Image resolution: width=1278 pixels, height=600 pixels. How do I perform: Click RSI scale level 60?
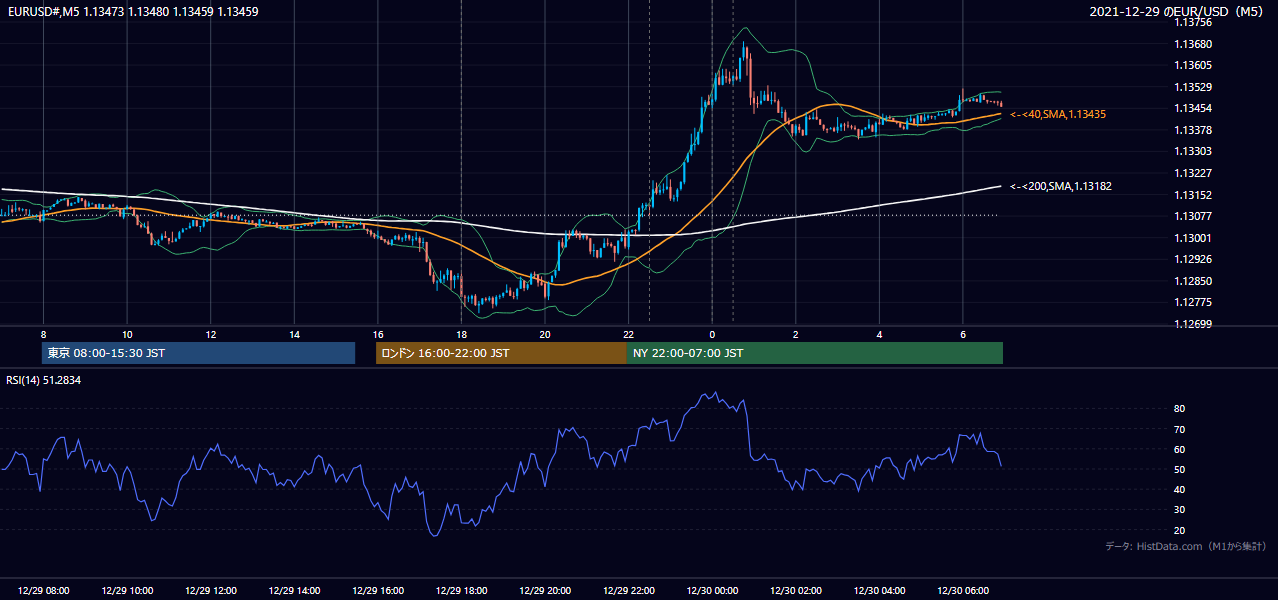[x=1180, y=449]
